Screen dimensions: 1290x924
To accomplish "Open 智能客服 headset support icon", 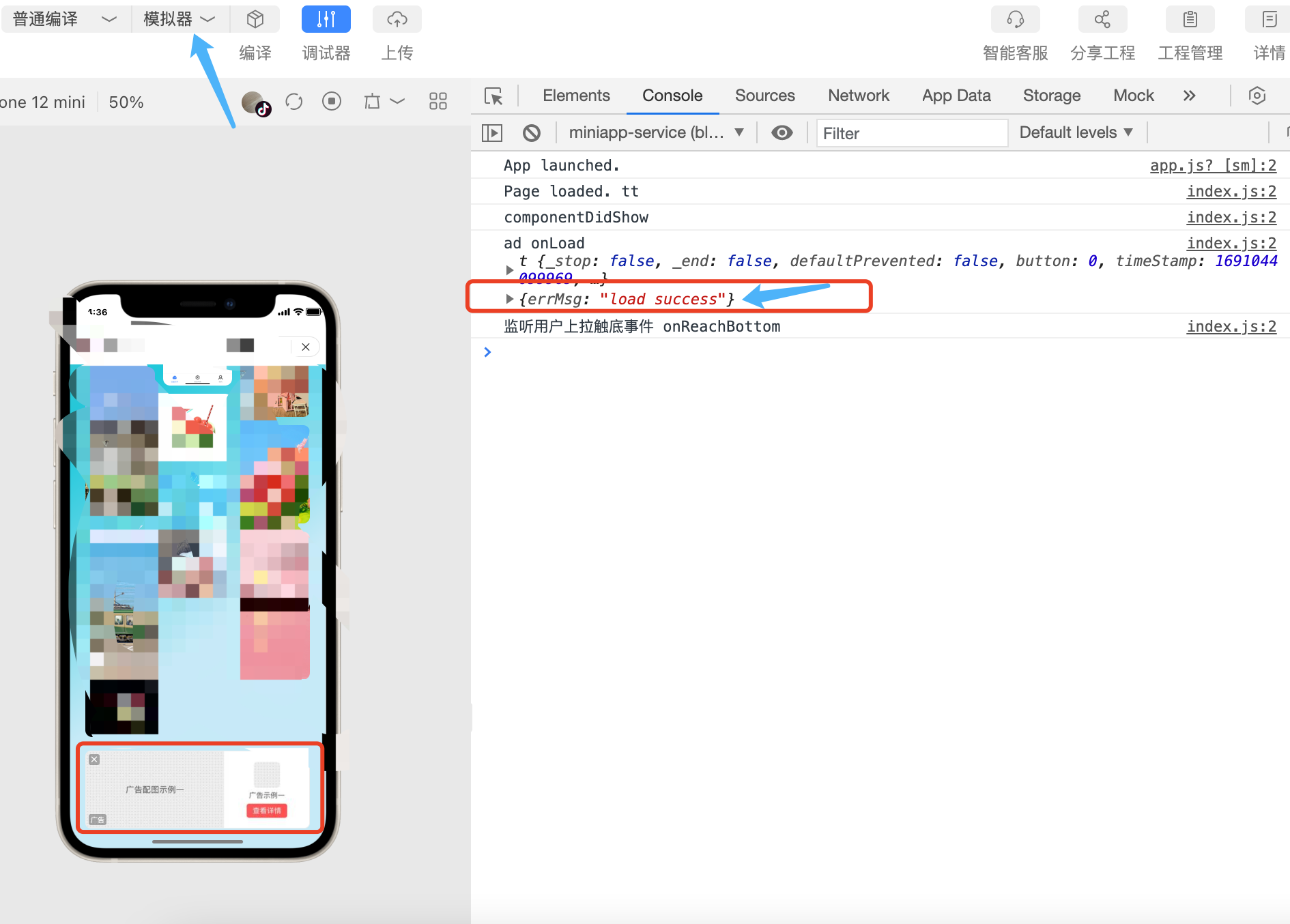I will tap(1015, 19).
